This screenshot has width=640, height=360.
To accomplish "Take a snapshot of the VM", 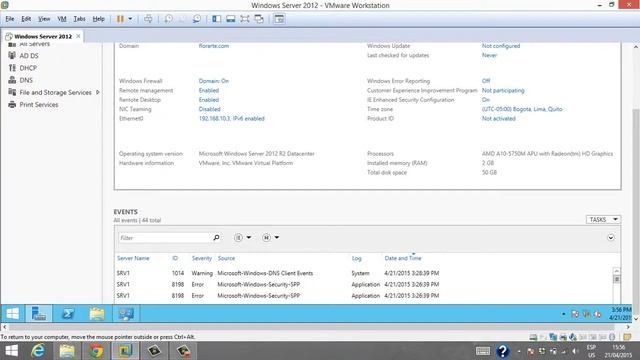I will [x=168, y=19].
